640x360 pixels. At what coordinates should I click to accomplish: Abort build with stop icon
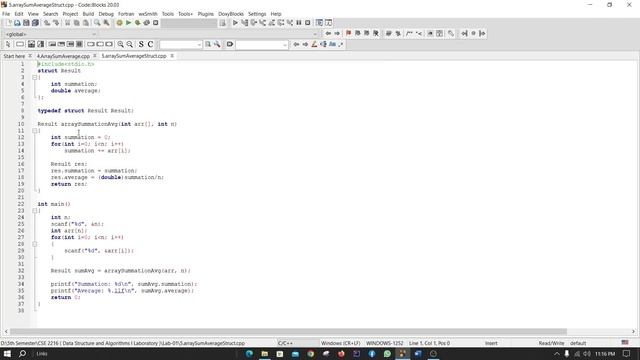tap(156, 23)
